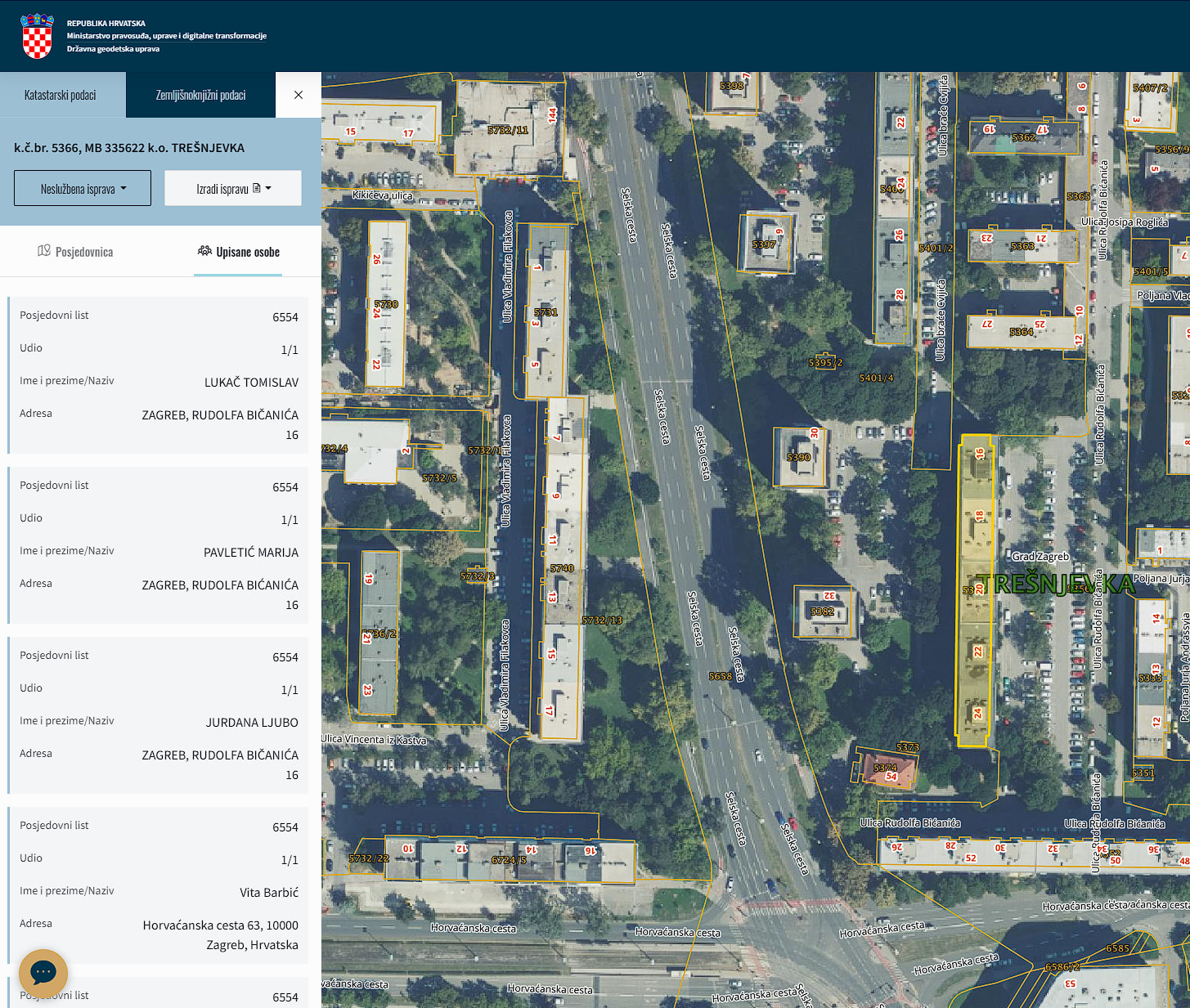Close the parcel details side panel
1190x1008 pixels.
click(299, 95)
